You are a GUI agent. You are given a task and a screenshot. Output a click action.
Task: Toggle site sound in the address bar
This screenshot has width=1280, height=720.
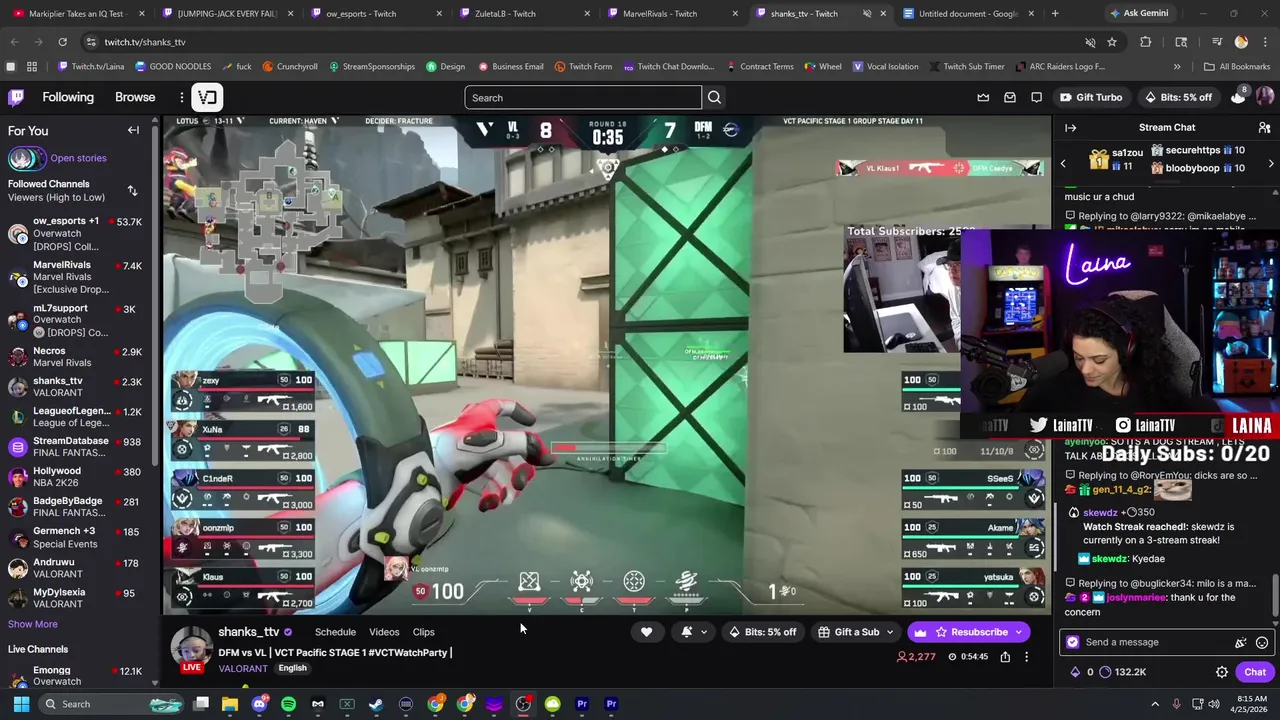1090,42
